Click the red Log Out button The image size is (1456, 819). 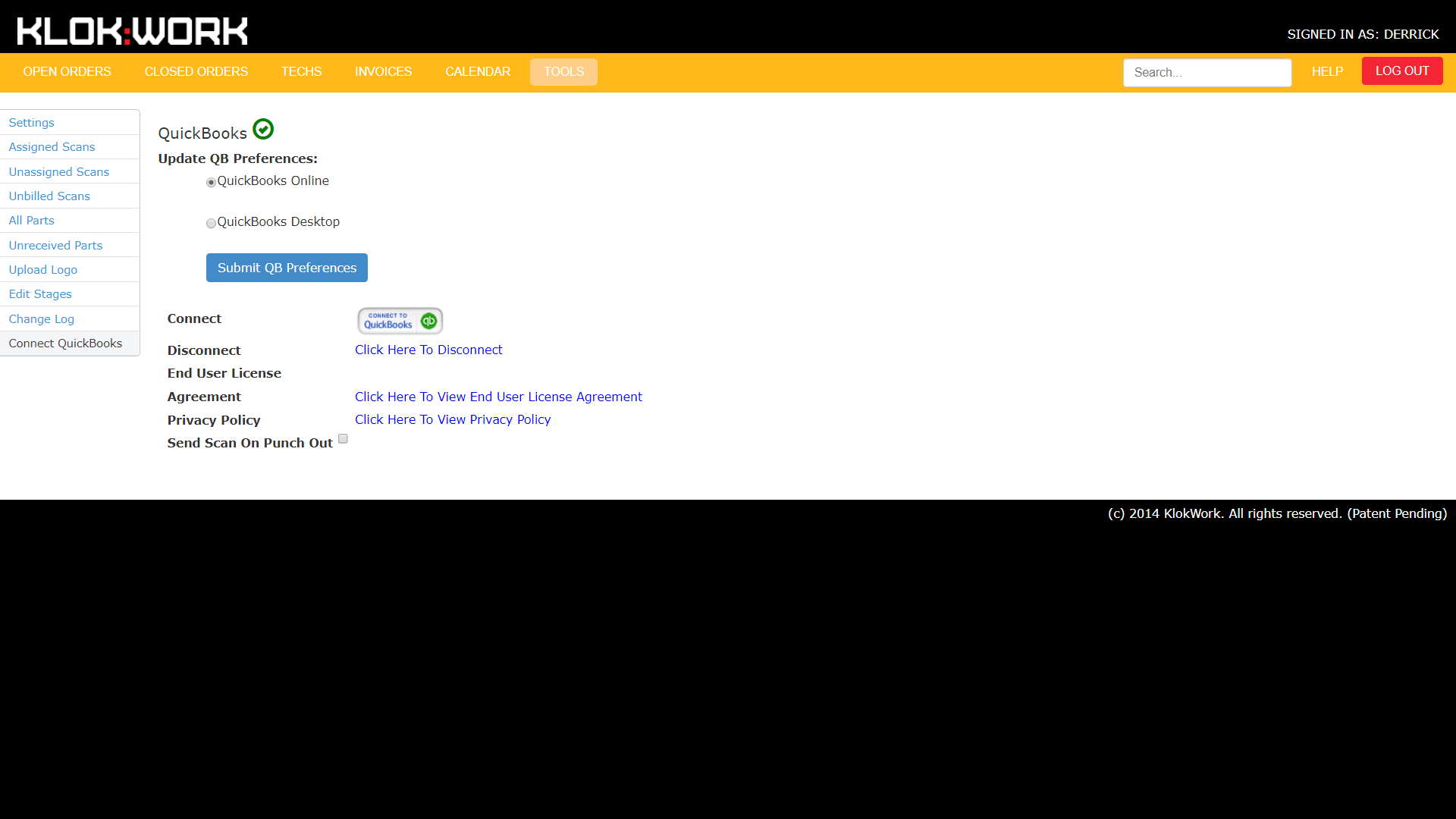coord(1402,71)
